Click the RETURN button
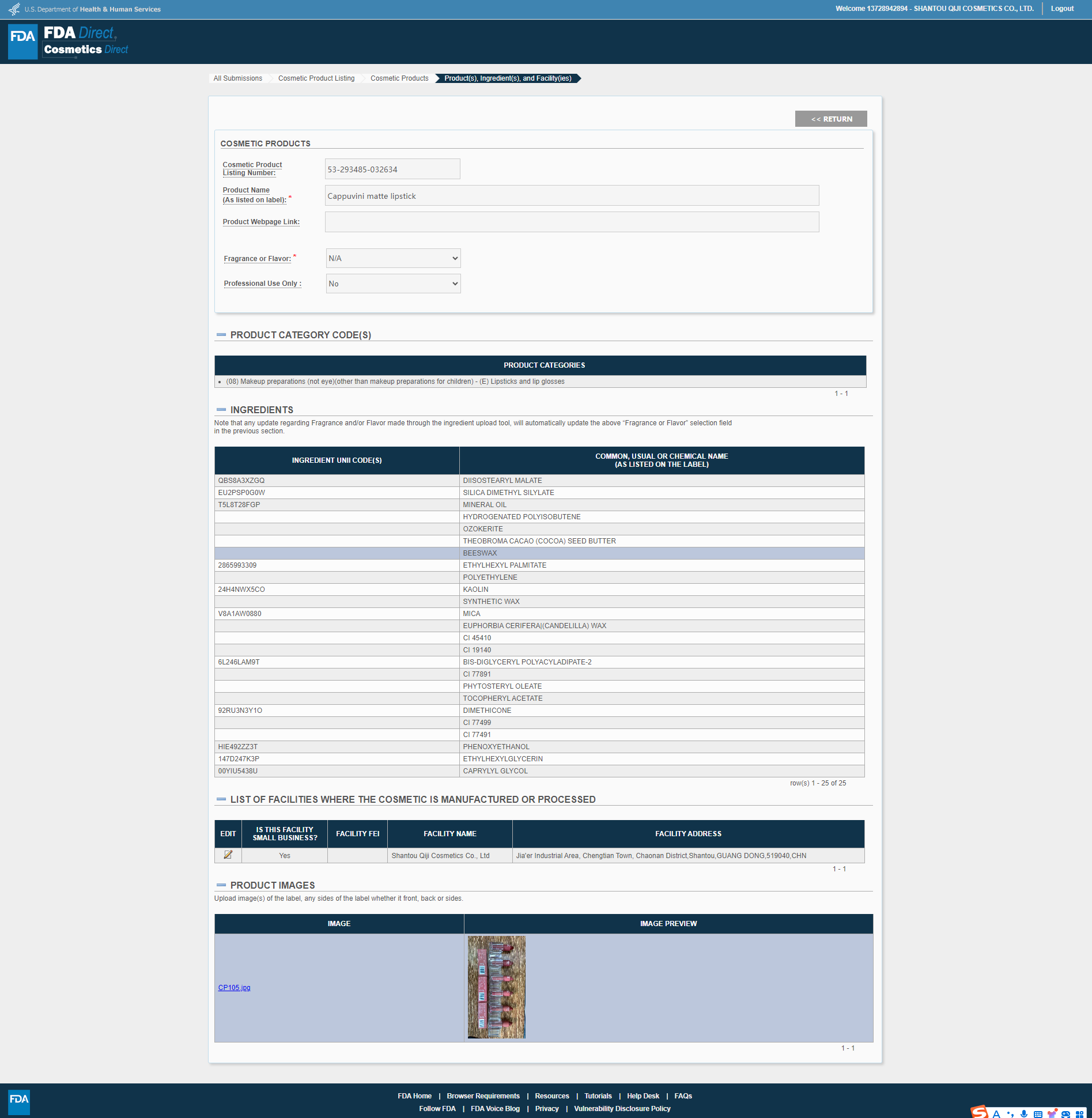This screenshot has height=1118, width=1092. 830,119
